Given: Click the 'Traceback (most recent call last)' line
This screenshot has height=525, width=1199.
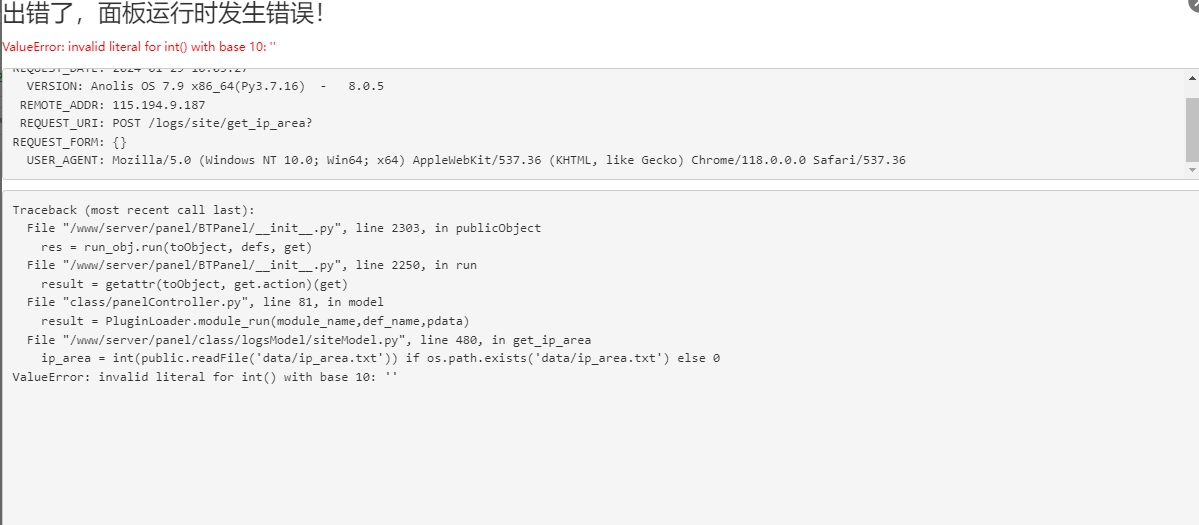Looking at the screenshot, I should 134,209.
